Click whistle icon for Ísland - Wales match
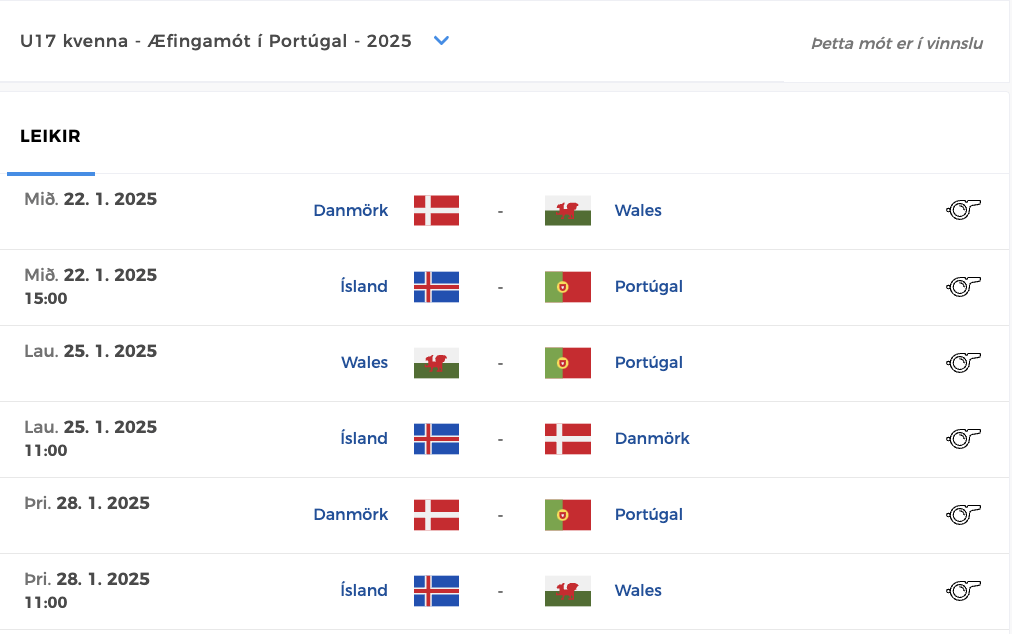The width and height of the screenshot is (1012, 634). 963,590
